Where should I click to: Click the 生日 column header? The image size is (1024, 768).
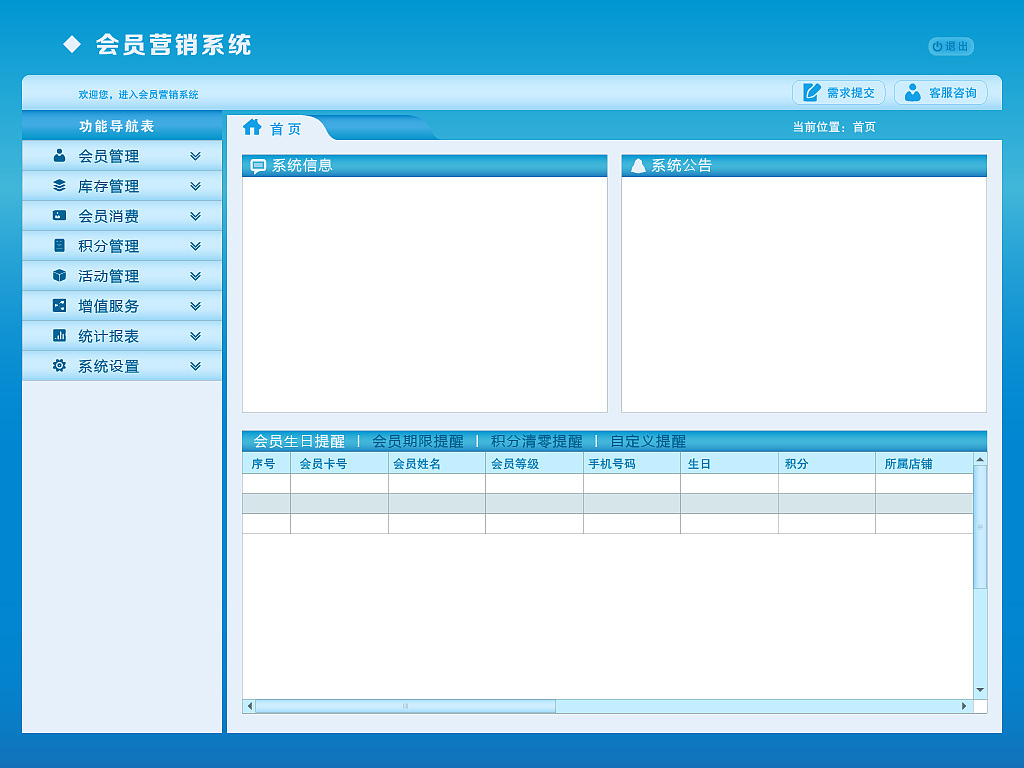tap(729, 464)
